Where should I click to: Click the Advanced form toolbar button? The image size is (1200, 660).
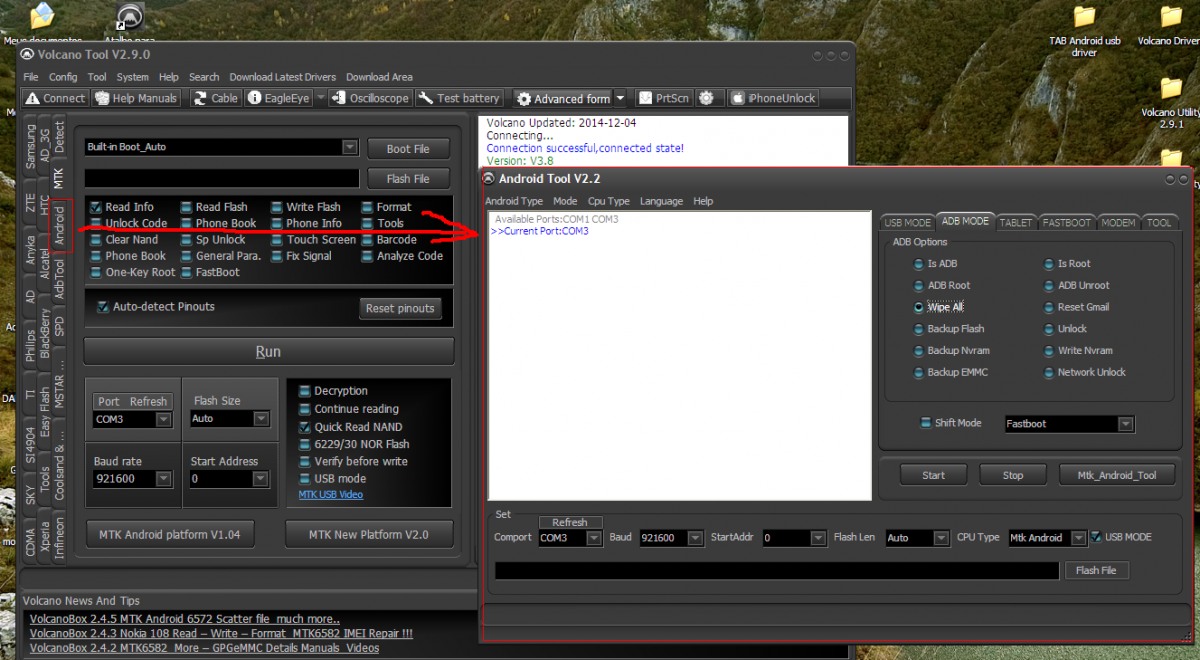562,98
